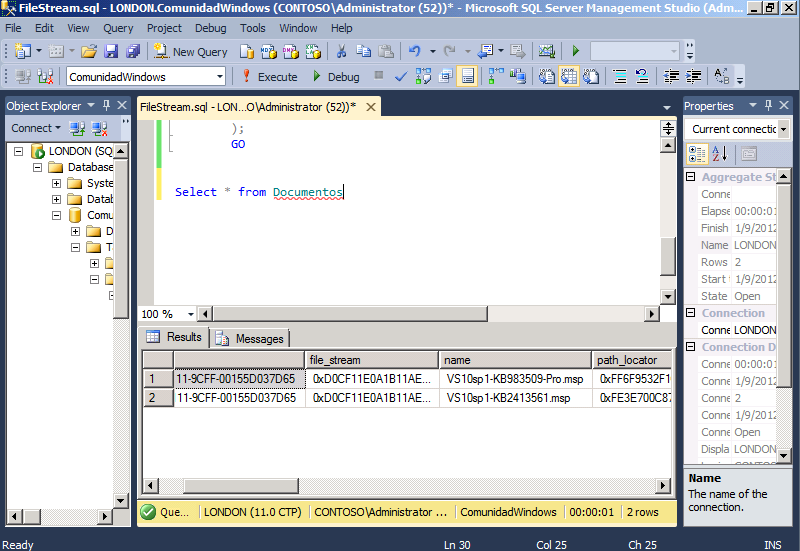Display the Estimated Execution Plan
Screen dimensions: 800x551
coord(423,77)
